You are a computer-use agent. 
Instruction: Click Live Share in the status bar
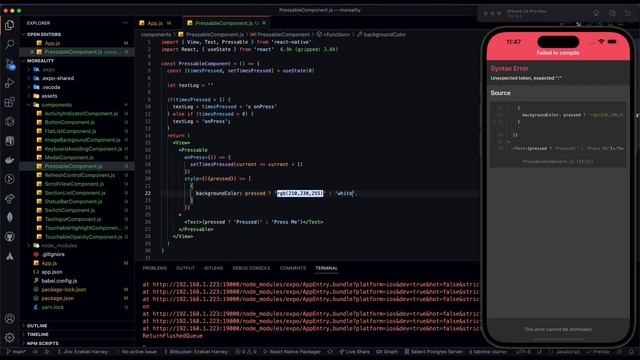point(354,351)
